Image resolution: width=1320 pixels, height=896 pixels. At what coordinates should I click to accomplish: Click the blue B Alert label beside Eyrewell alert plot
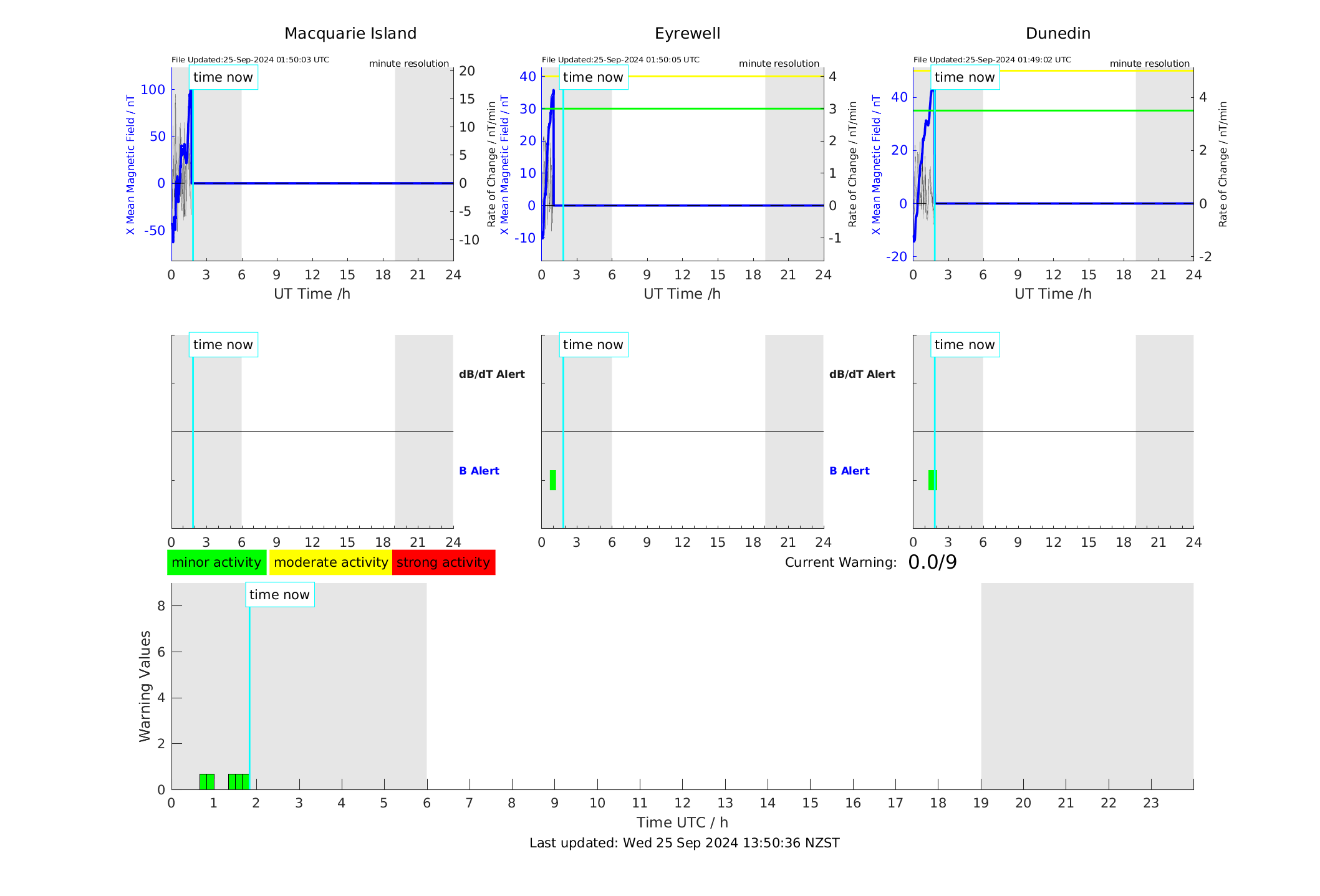(849, 471)
